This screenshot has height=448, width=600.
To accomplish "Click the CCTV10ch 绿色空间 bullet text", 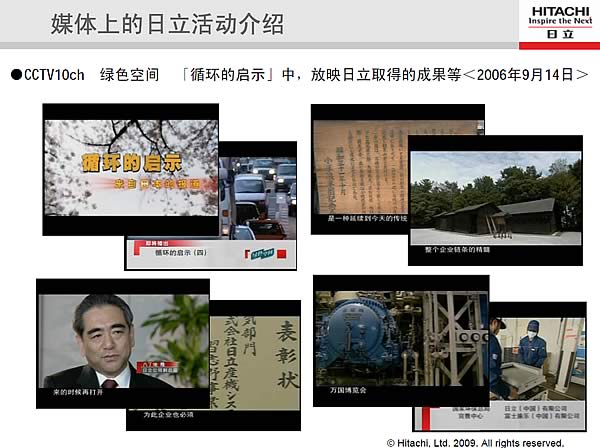I will 85,75.
